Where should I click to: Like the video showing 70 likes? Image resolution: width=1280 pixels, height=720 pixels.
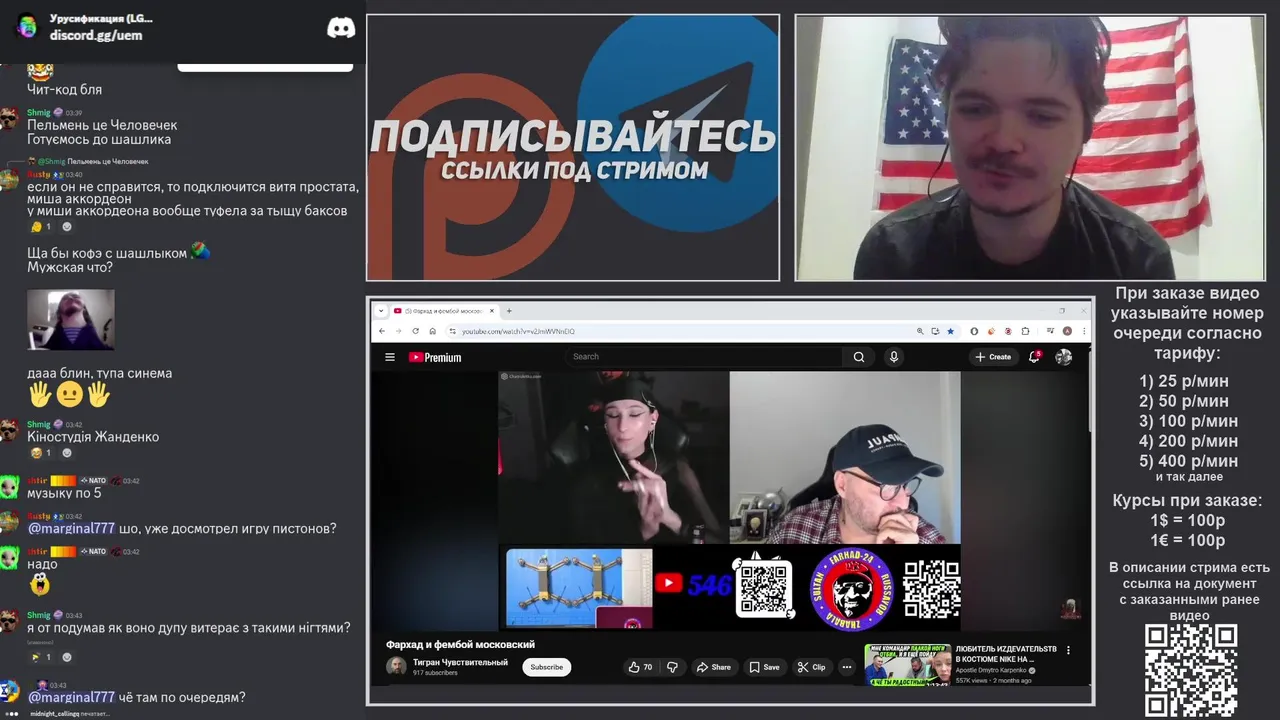click(639, 667)
